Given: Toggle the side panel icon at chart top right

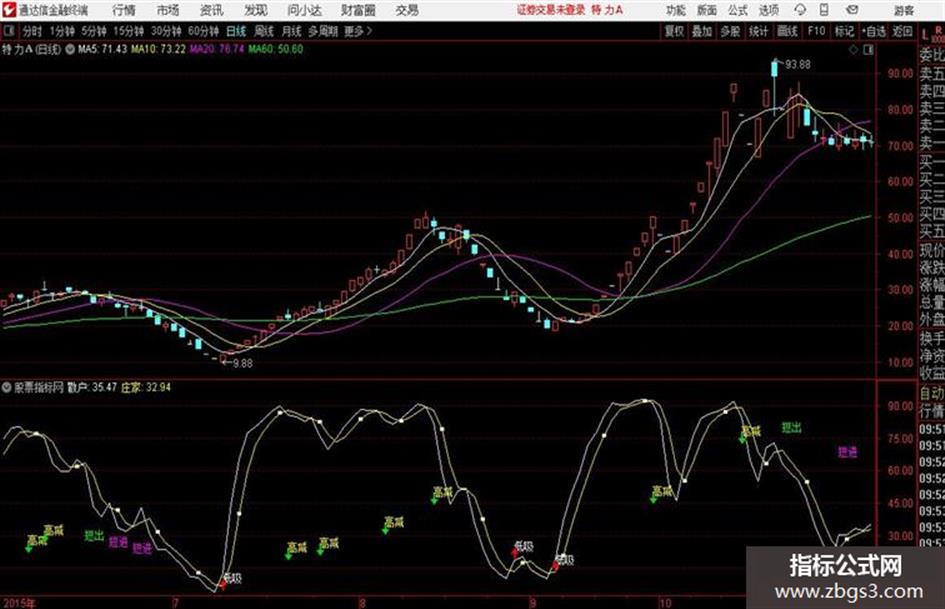Looking at the screenshot, I should [x=868, y=50].
